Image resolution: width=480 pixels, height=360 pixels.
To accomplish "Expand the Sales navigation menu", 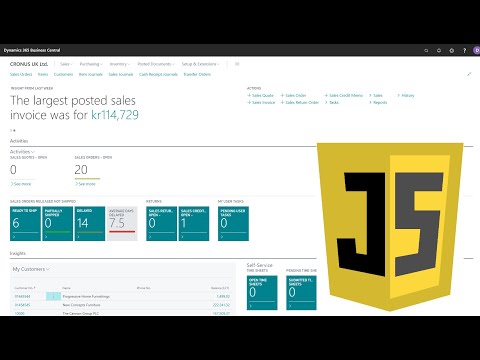I will pos(66,64).
